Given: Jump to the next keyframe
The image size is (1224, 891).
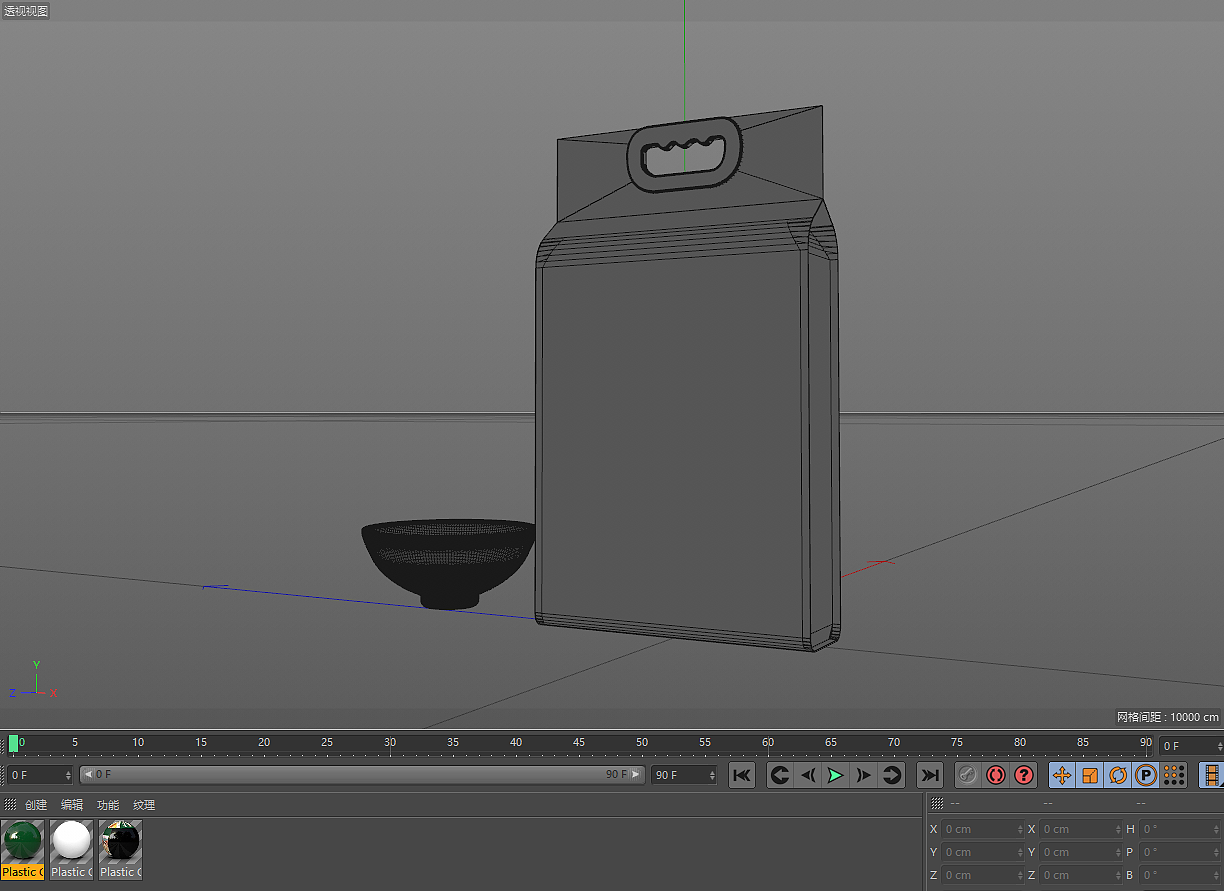Looking at the screenshot, I should (x=891, y=775).
